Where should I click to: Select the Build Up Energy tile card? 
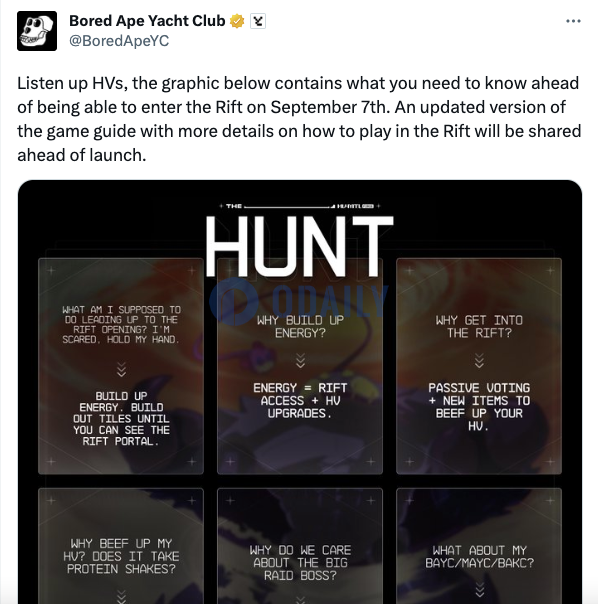coord(121,366)
